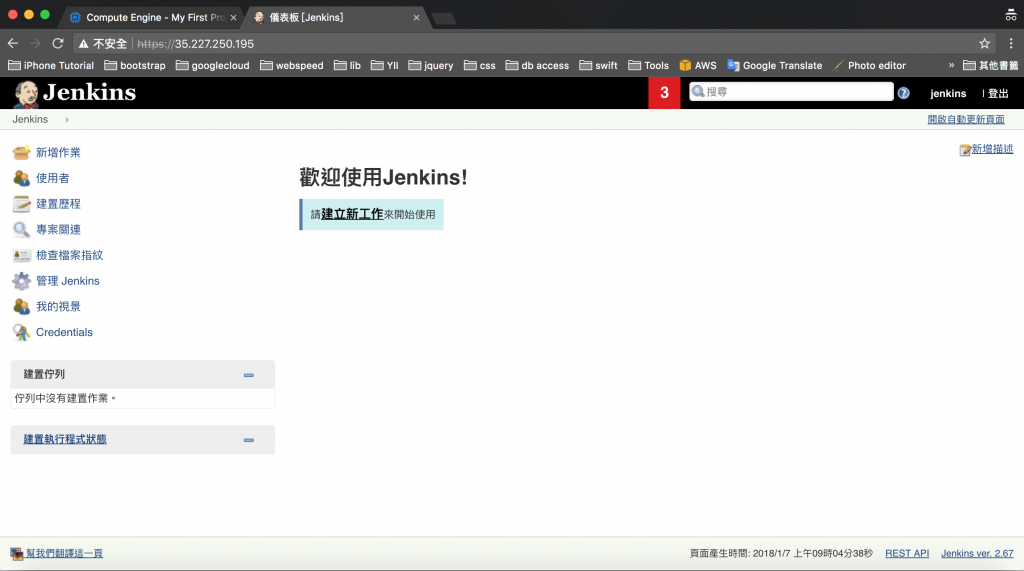Collapse the 建置執行程式狀態 panel

coord(249,440)
